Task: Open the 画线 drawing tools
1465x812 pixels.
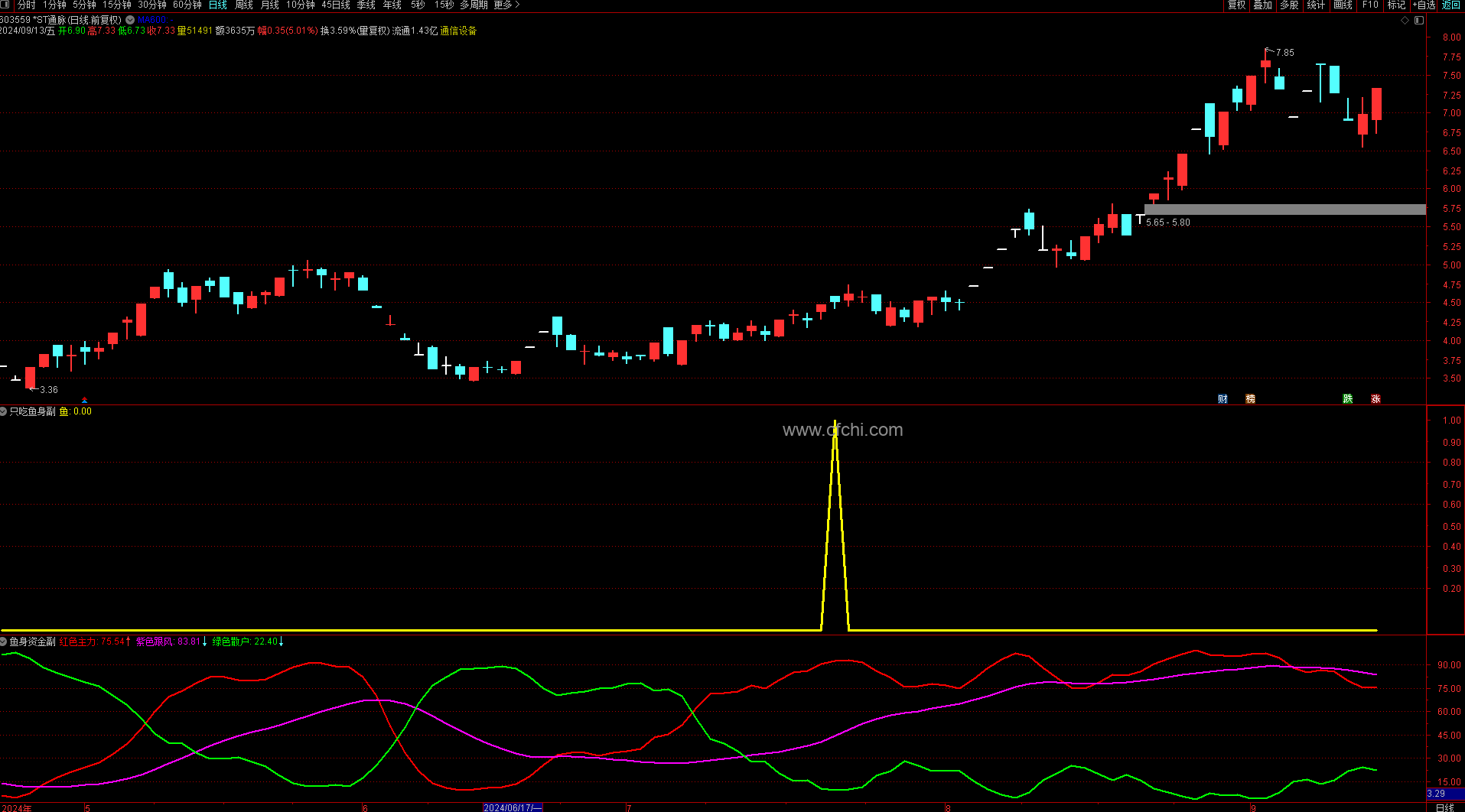Action: 1343,5
